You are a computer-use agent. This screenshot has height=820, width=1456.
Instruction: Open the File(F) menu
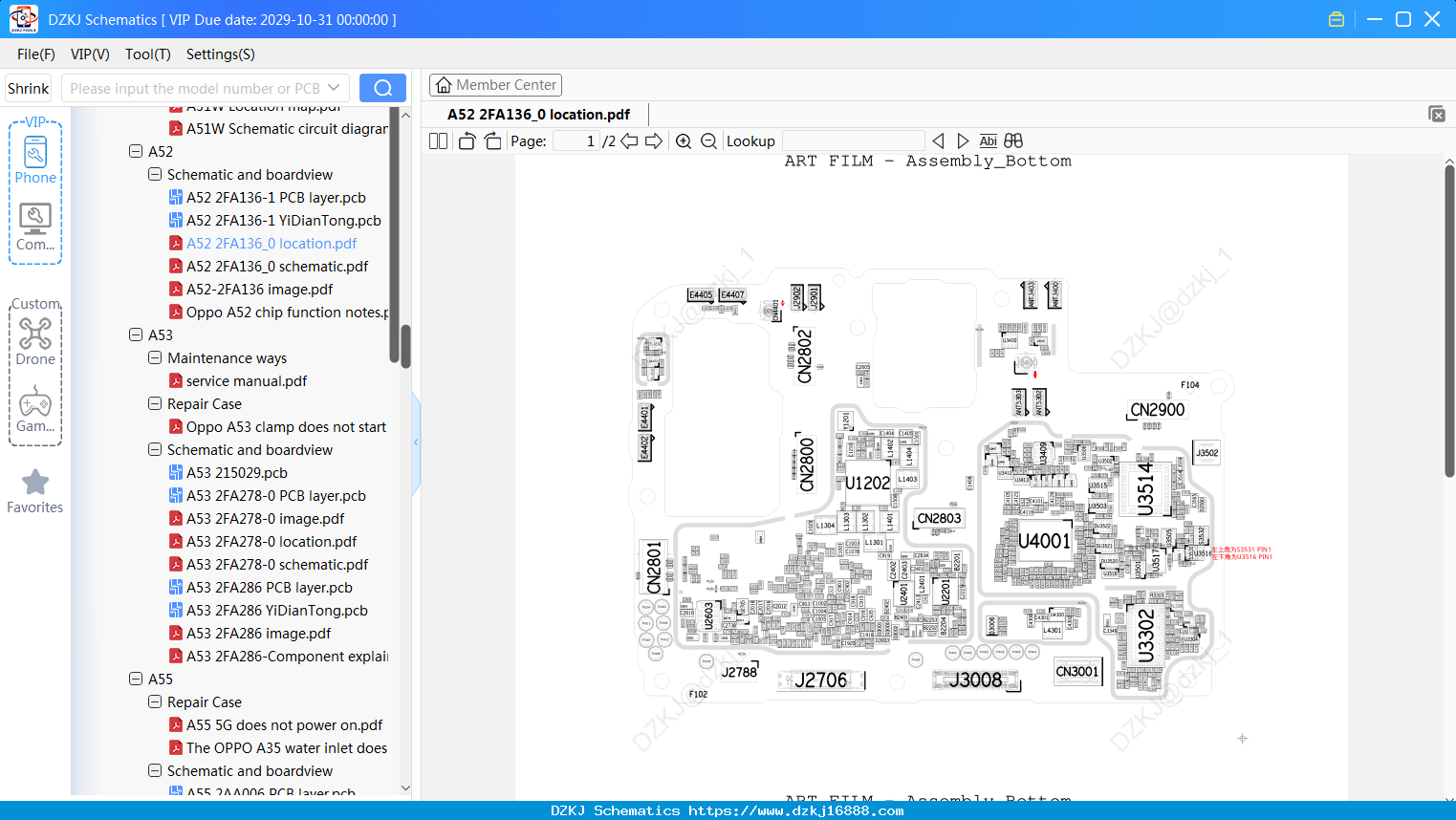click(36, 54)
